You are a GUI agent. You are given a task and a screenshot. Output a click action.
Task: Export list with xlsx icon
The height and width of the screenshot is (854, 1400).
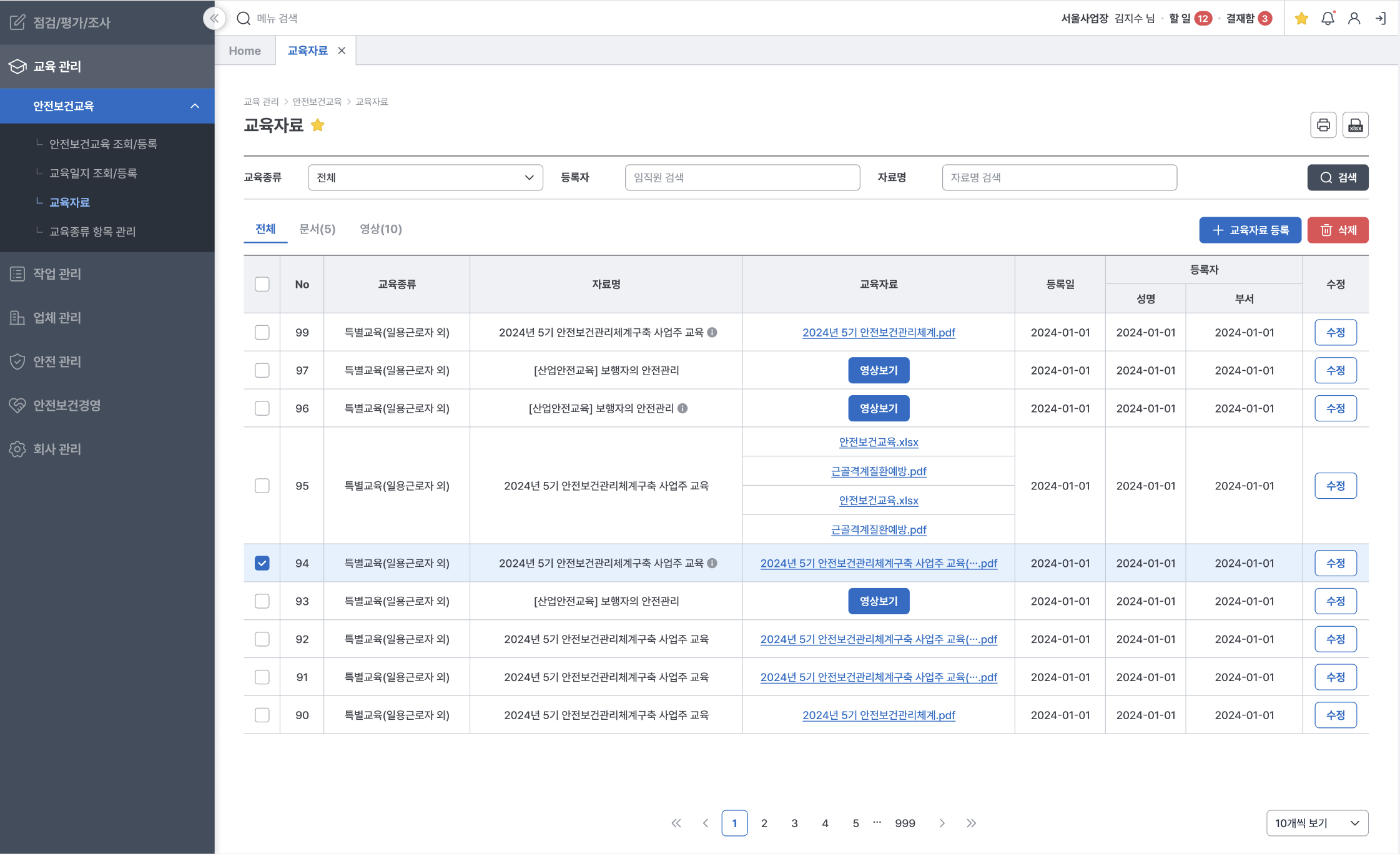[x=1355, y=125]
